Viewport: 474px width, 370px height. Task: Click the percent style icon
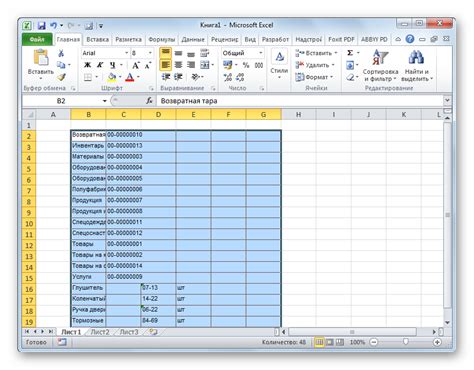[x=246, y=65]
